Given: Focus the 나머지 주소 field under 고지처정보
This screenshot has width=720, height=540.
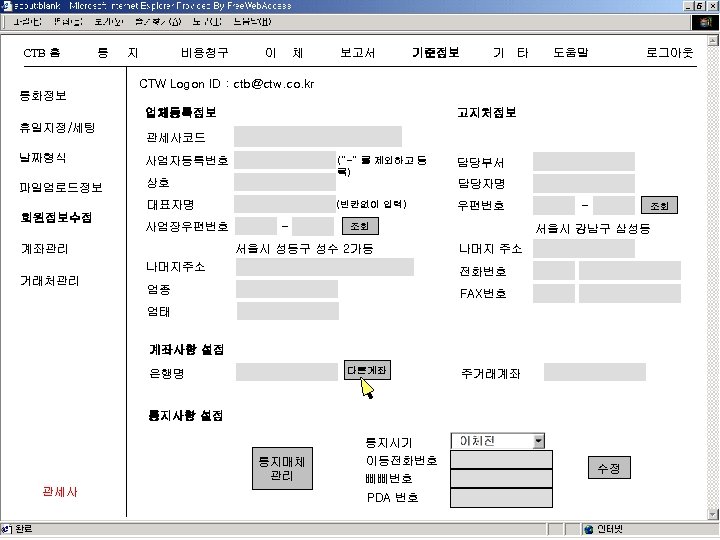Looking at the screenshot, I should 584,249.
